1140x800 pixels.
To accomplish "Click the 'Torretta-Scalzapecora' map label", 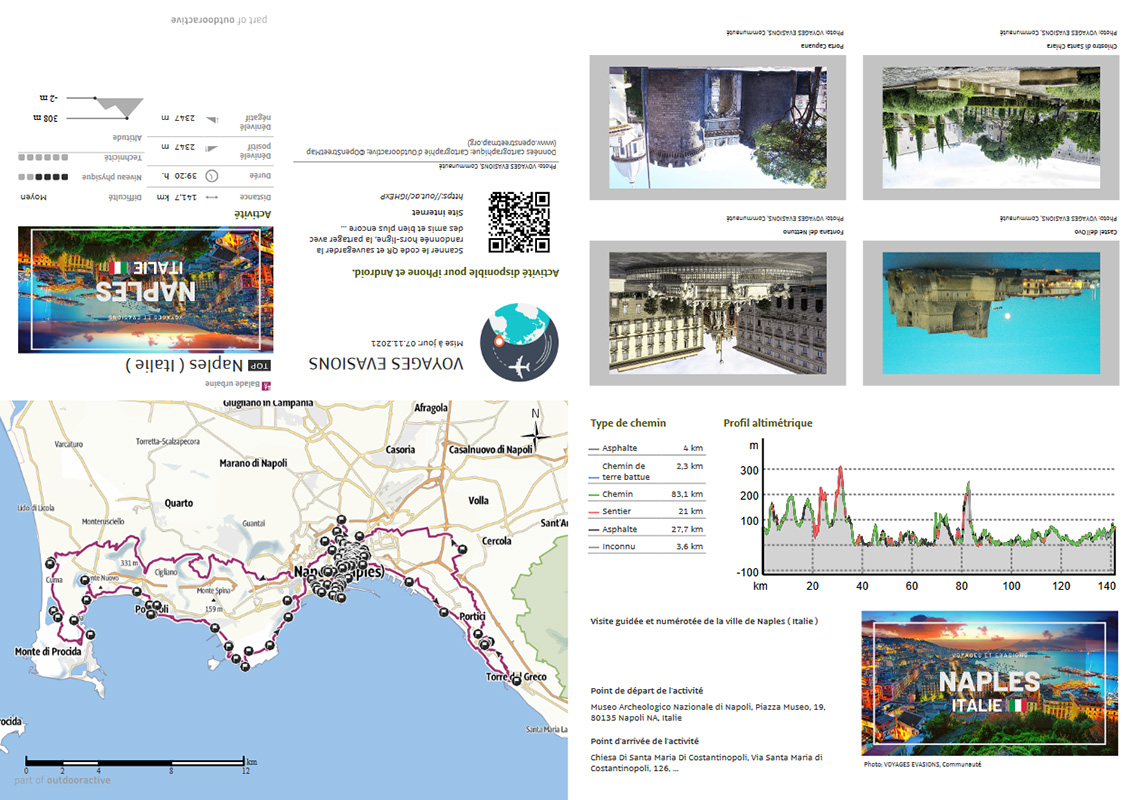I will 167,441.
